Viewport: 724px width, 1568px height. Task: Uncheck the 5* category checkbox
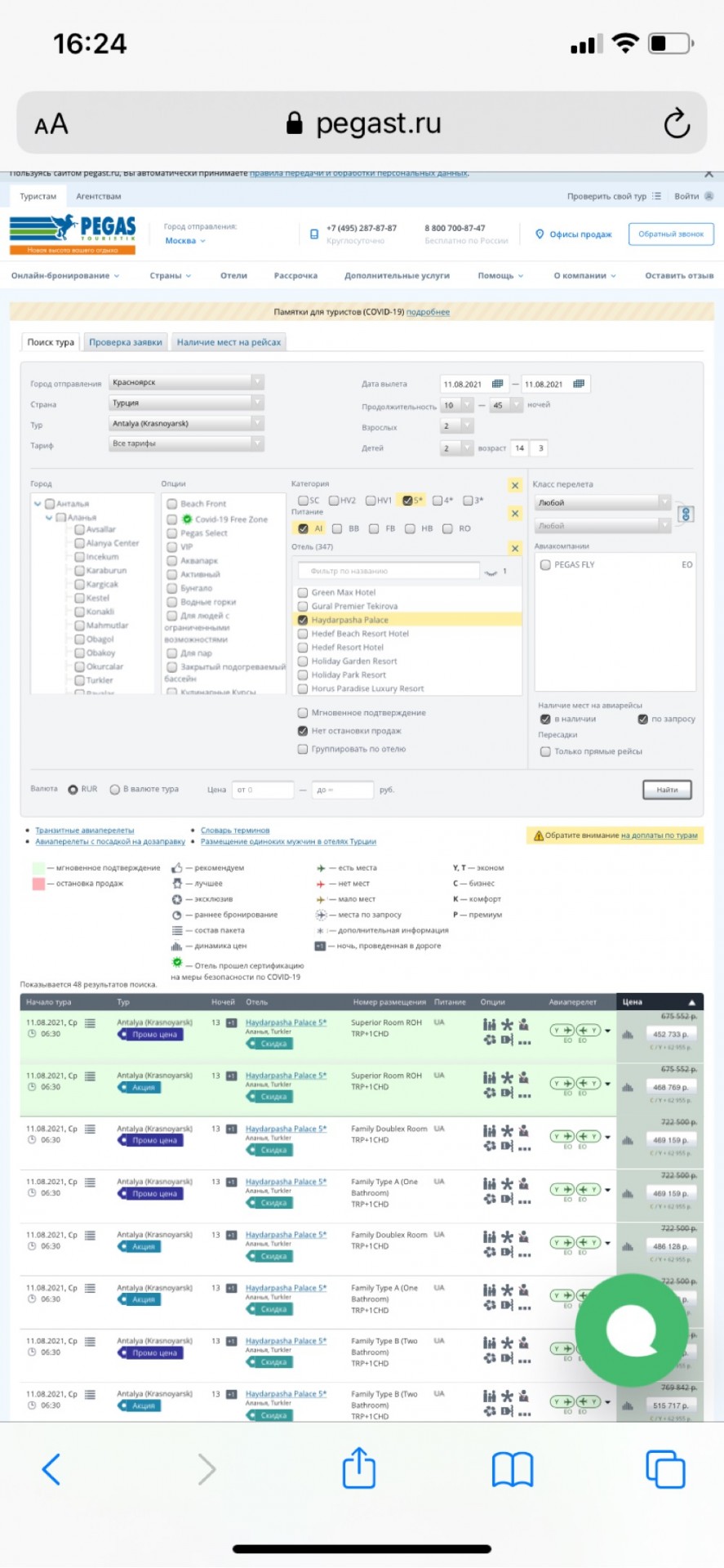point(407,501)
